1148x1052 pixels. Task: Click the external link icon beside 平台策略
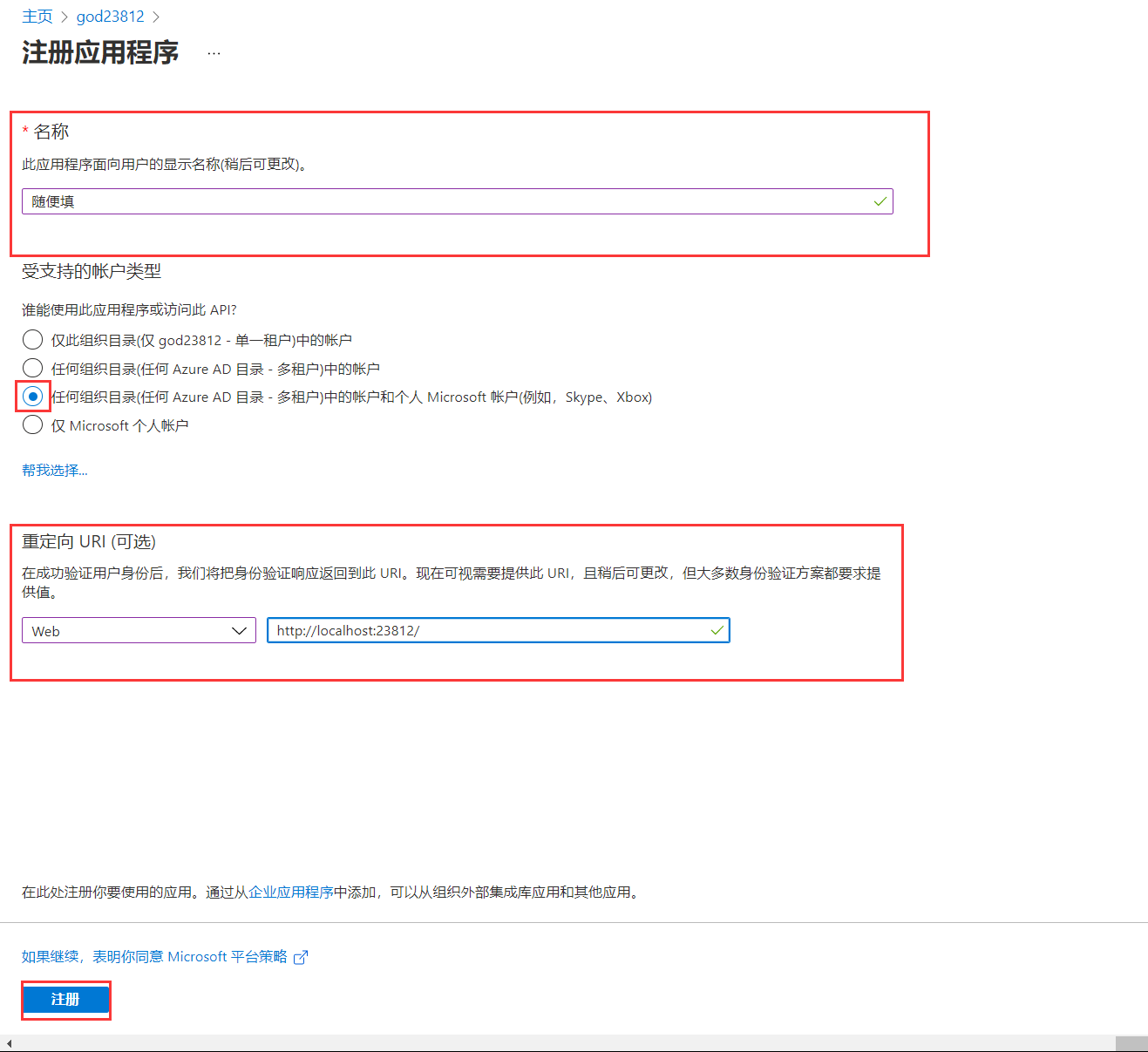point(301,957)
